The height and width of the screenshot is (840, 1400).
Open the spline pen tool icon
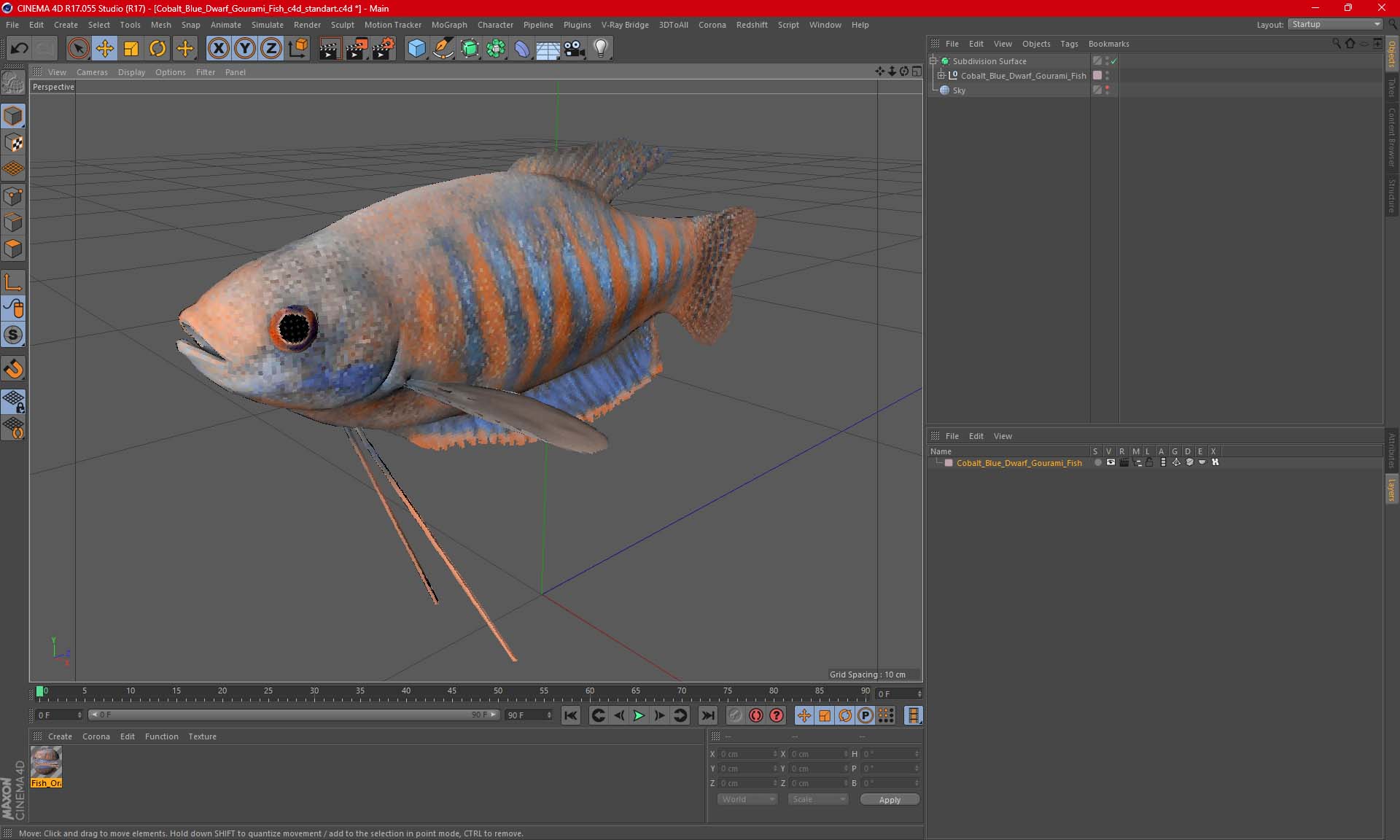(443, 49)
